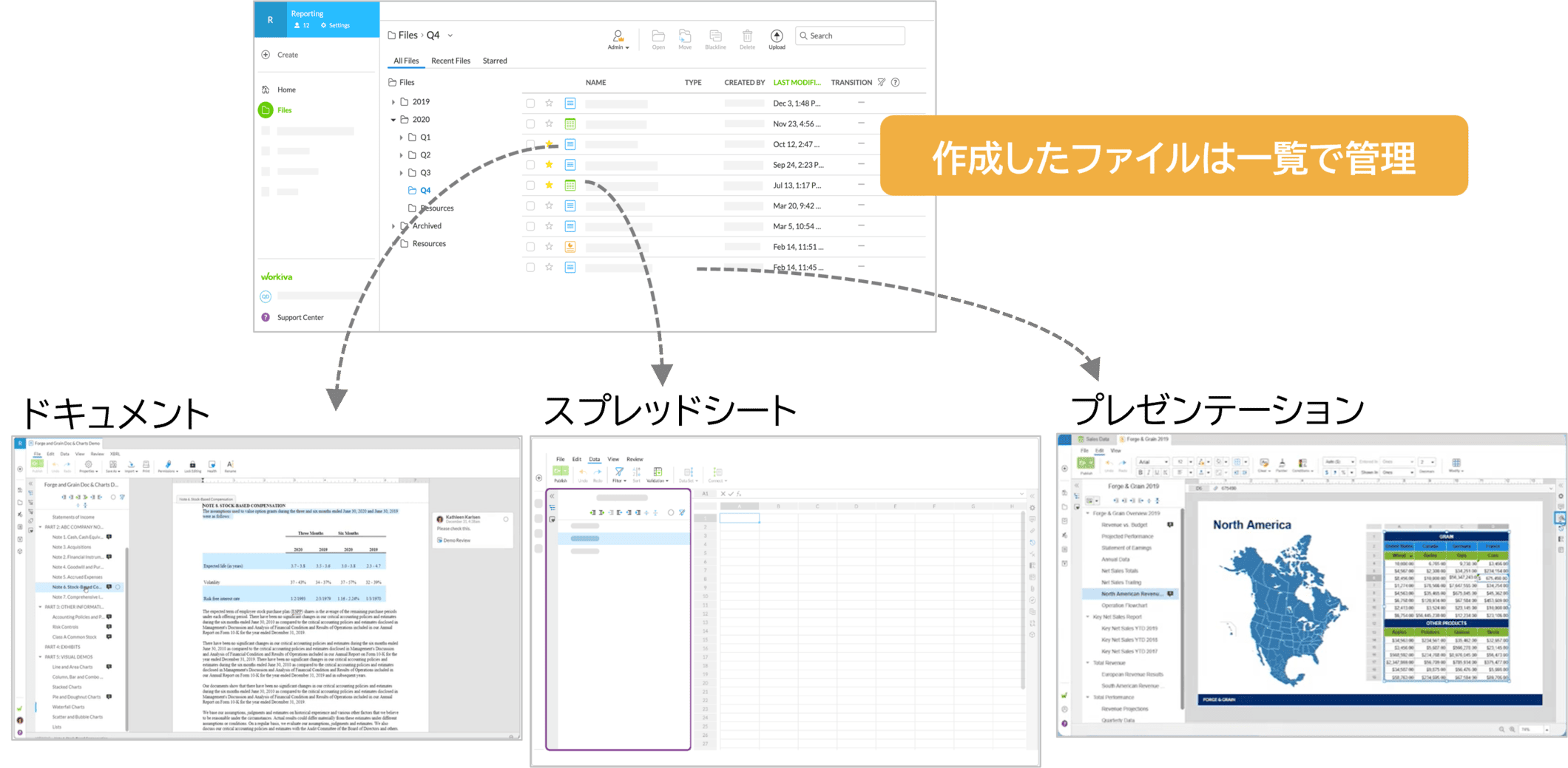Expand the 2019 folder in the tree
This screenshot has width=1568, height=768.
[393, 102]
